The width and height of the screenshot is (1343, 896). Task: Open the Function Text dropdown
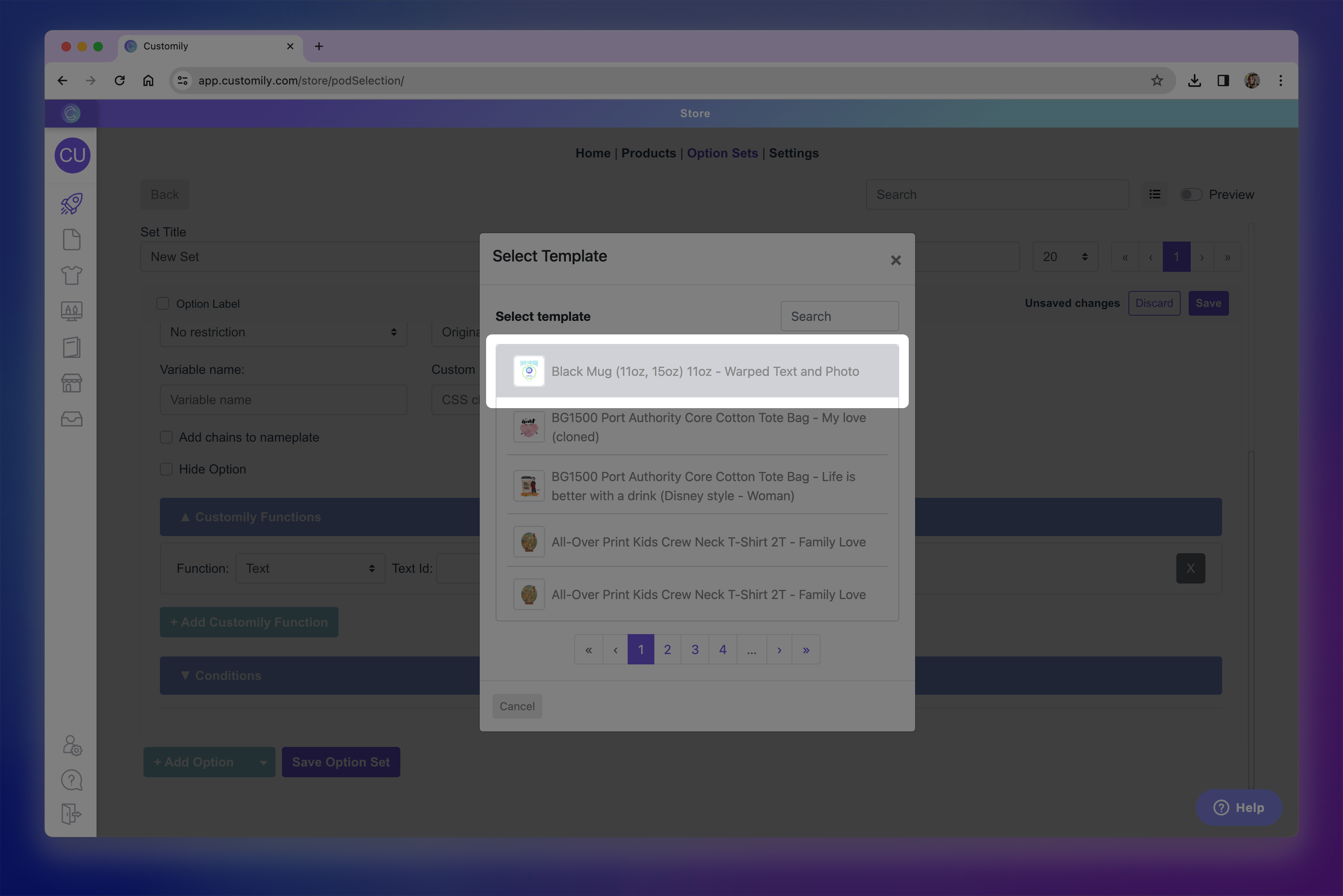click(310, 568)
